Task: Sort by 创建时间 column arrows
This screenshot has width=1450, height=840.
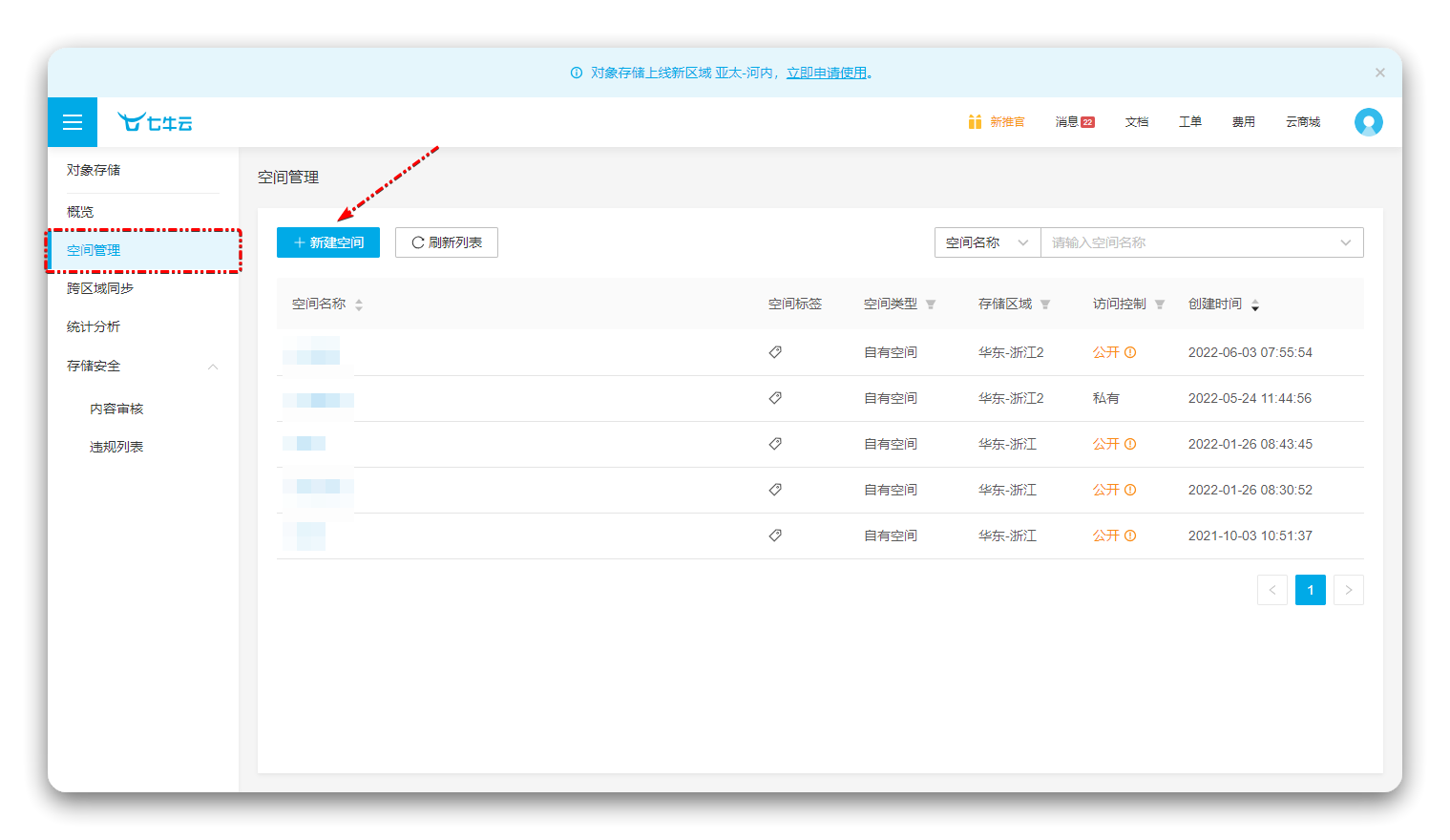Action: 1255,304
